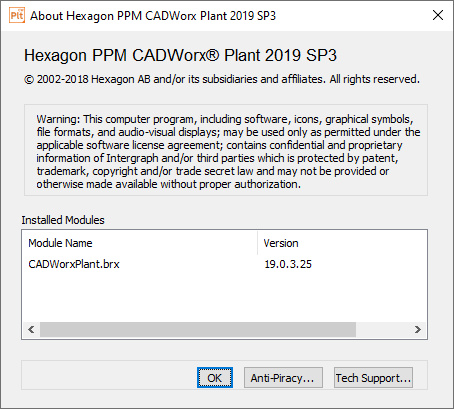Click the Hexagon PPM CADWorx Plant heading

[x=180, y=55]
